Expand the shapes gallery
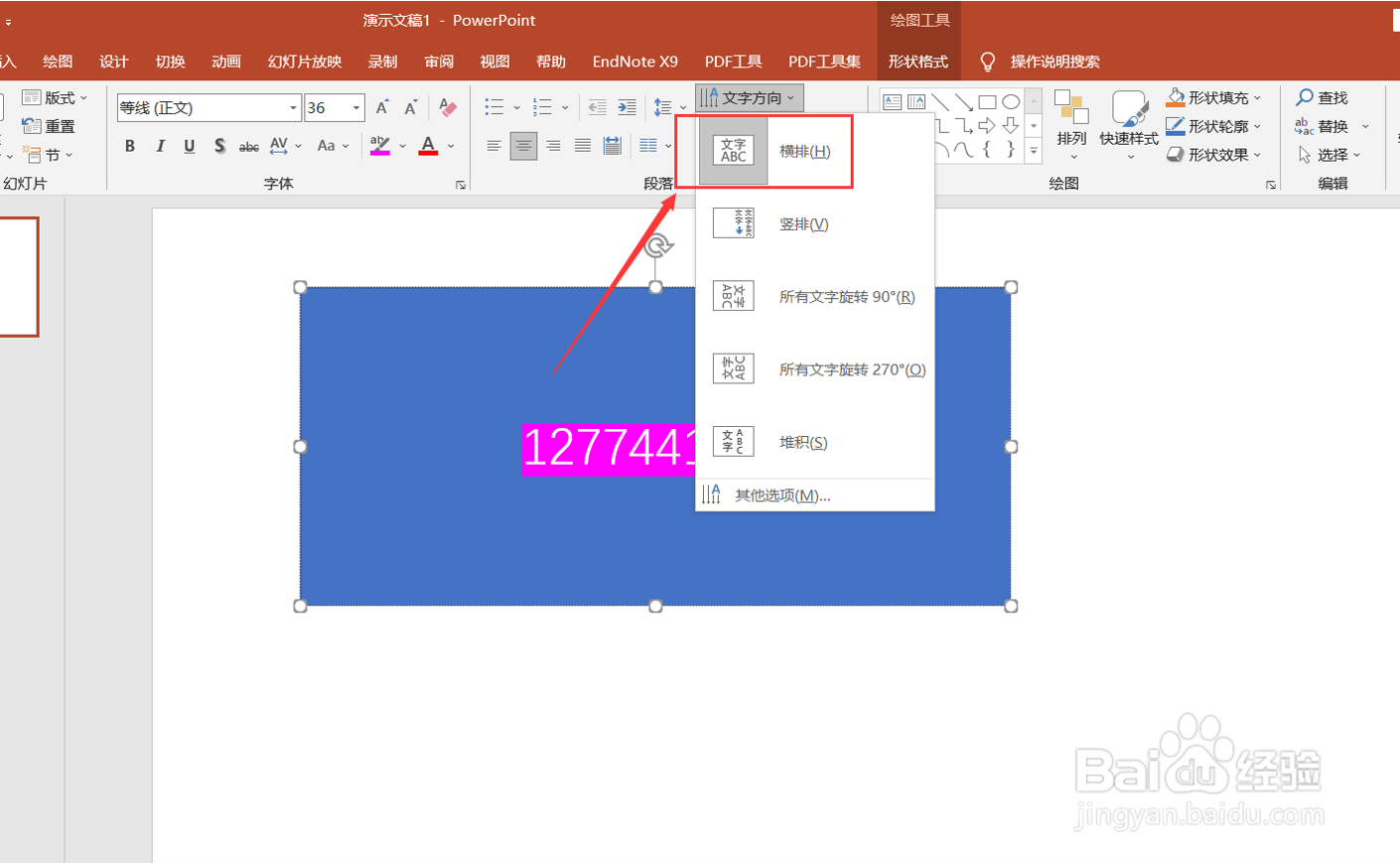 click(1034, 151)
